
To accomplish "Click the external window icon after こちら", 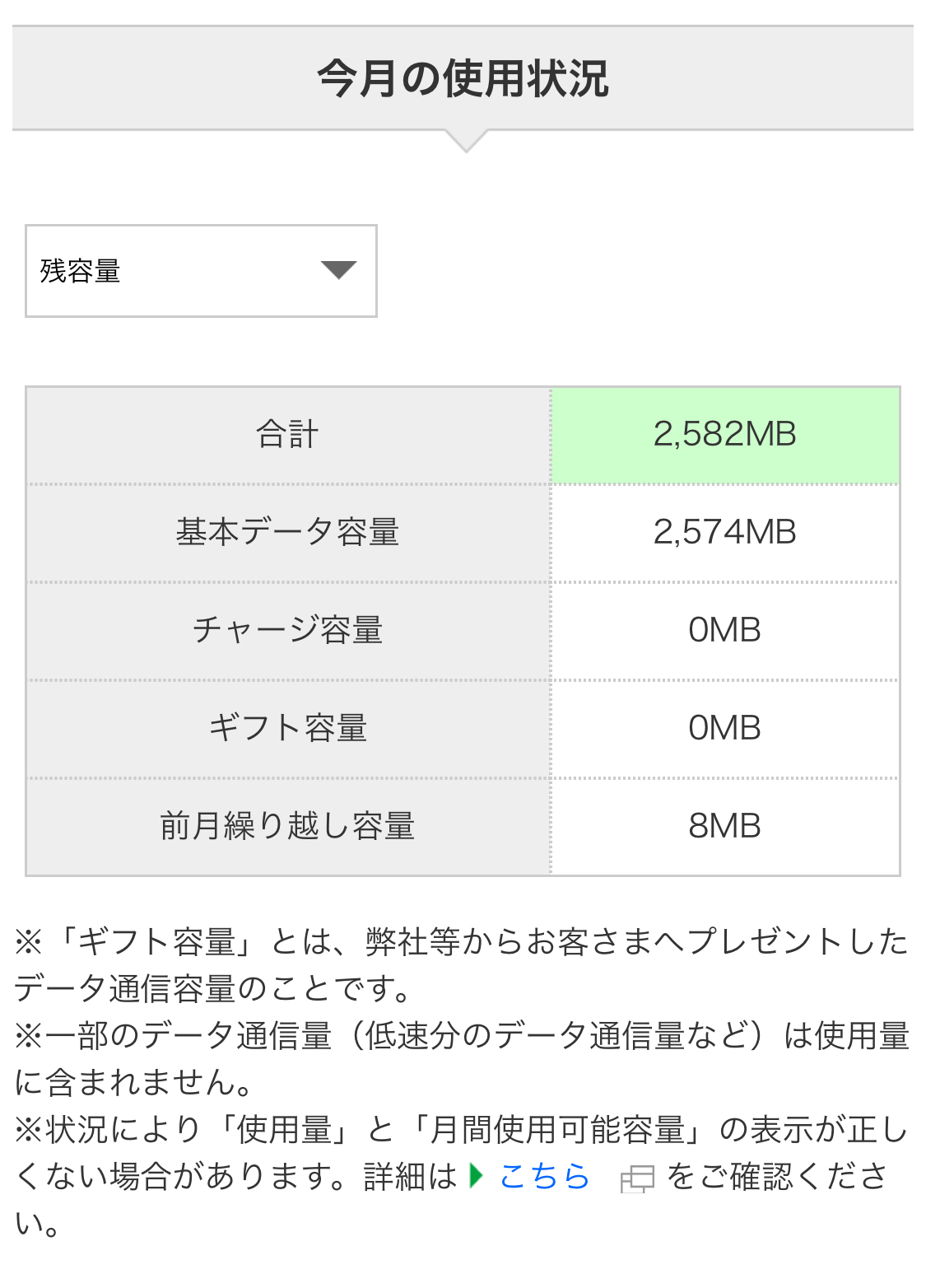I will click(x=636, y=1179).
